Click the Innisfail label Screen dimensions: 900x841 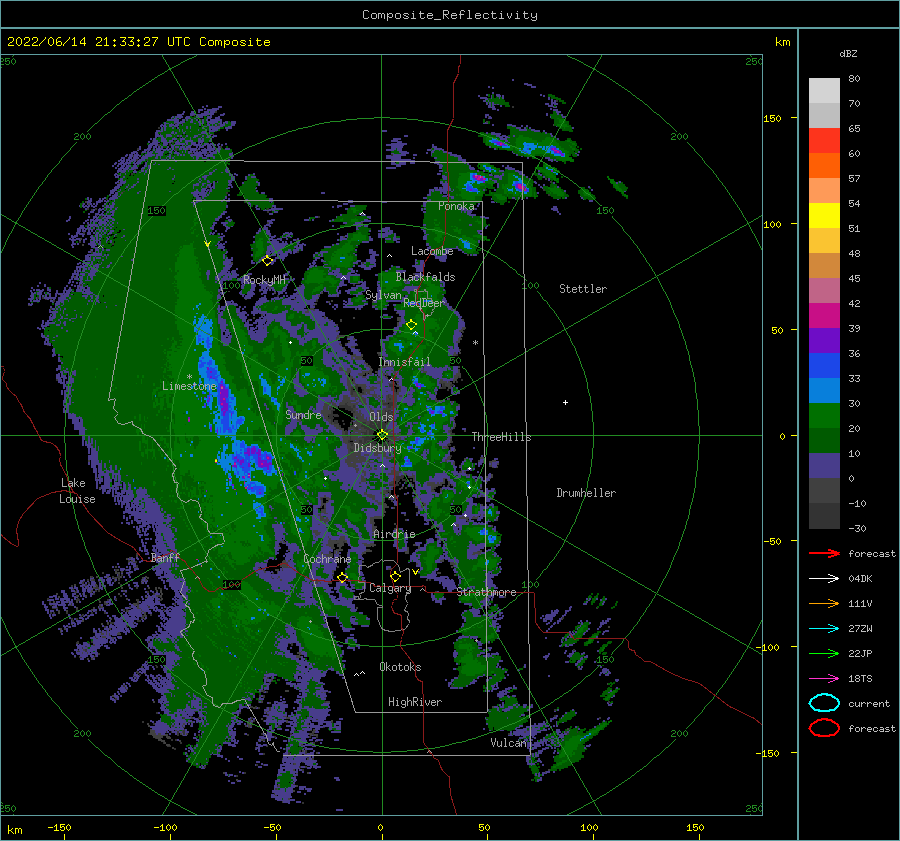(404, 362)
